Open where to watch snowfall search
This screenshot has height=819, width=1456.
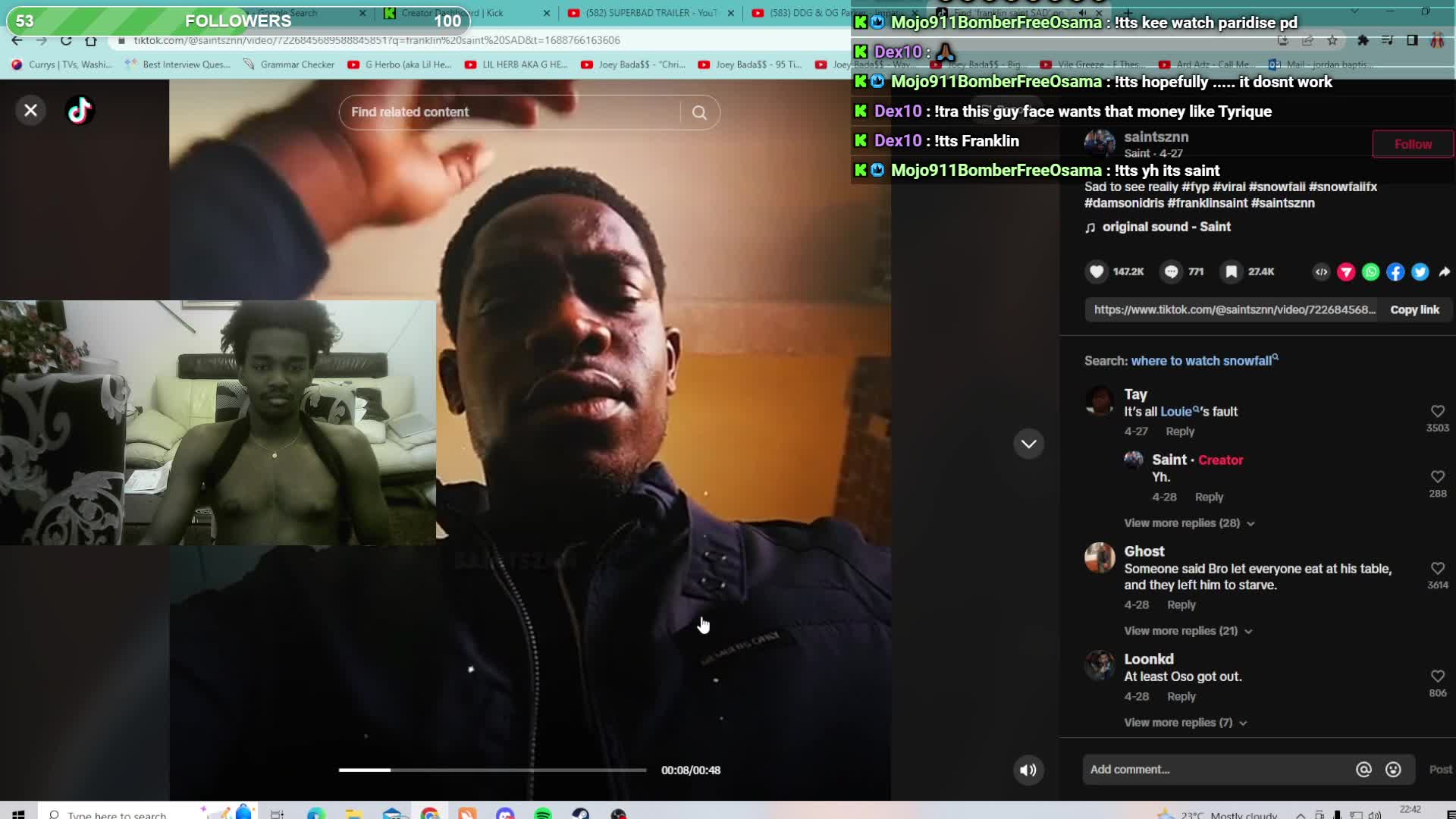click(1203, 361)
